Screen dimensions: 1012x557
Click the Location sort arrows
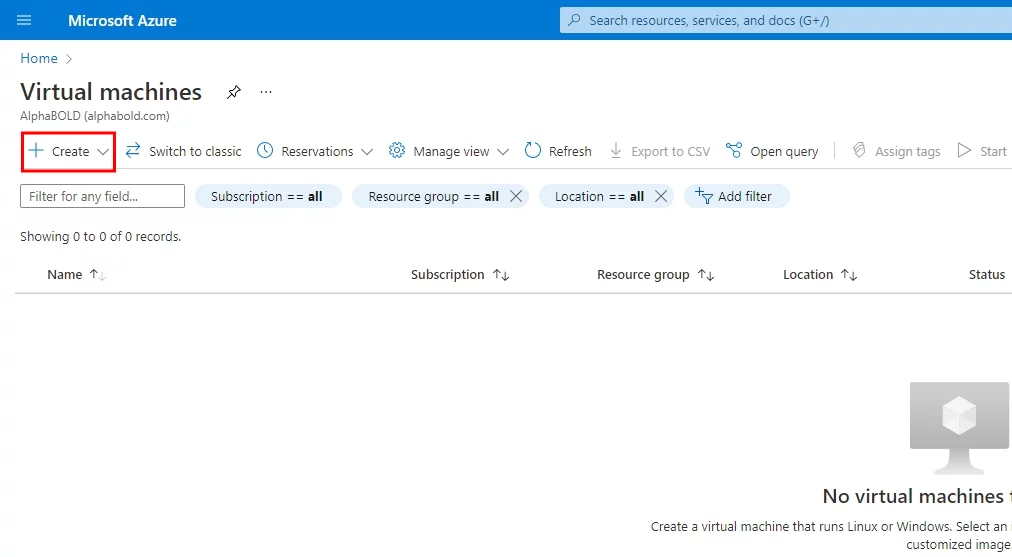point(849,275)
